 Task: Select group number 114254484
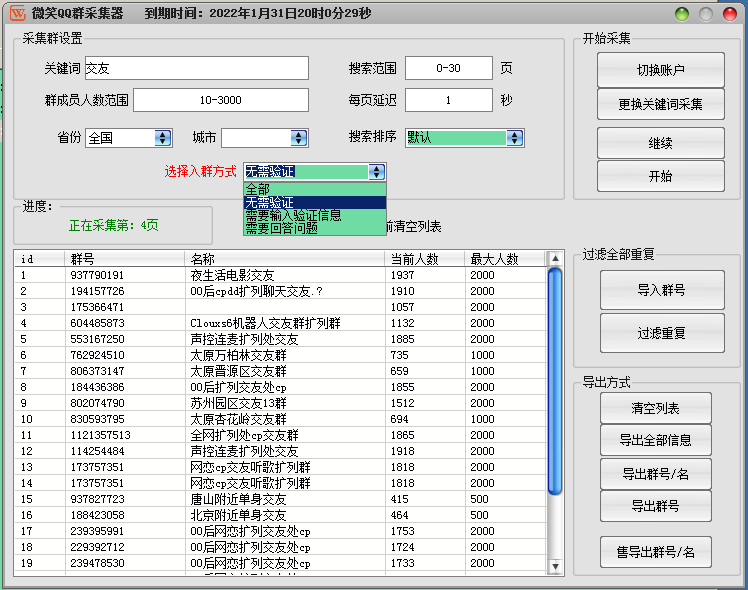click(x=97, y=451)
